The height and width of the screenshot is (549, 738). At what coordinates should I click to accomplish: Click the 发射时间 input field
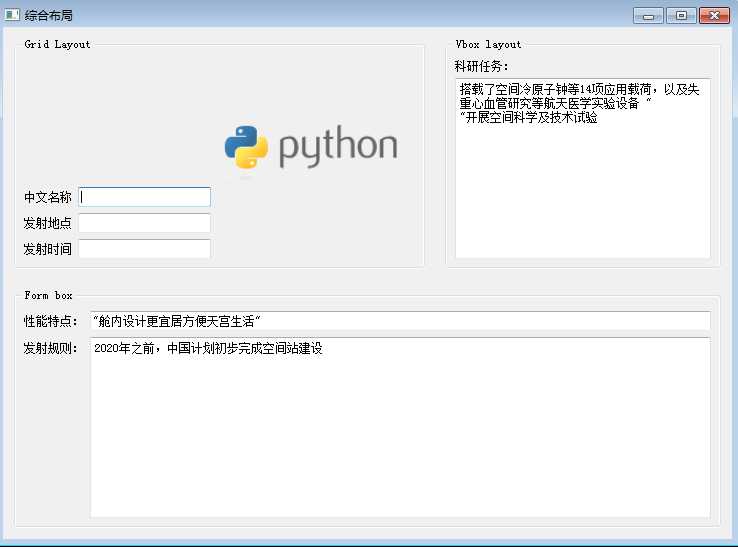pos(144,249)
